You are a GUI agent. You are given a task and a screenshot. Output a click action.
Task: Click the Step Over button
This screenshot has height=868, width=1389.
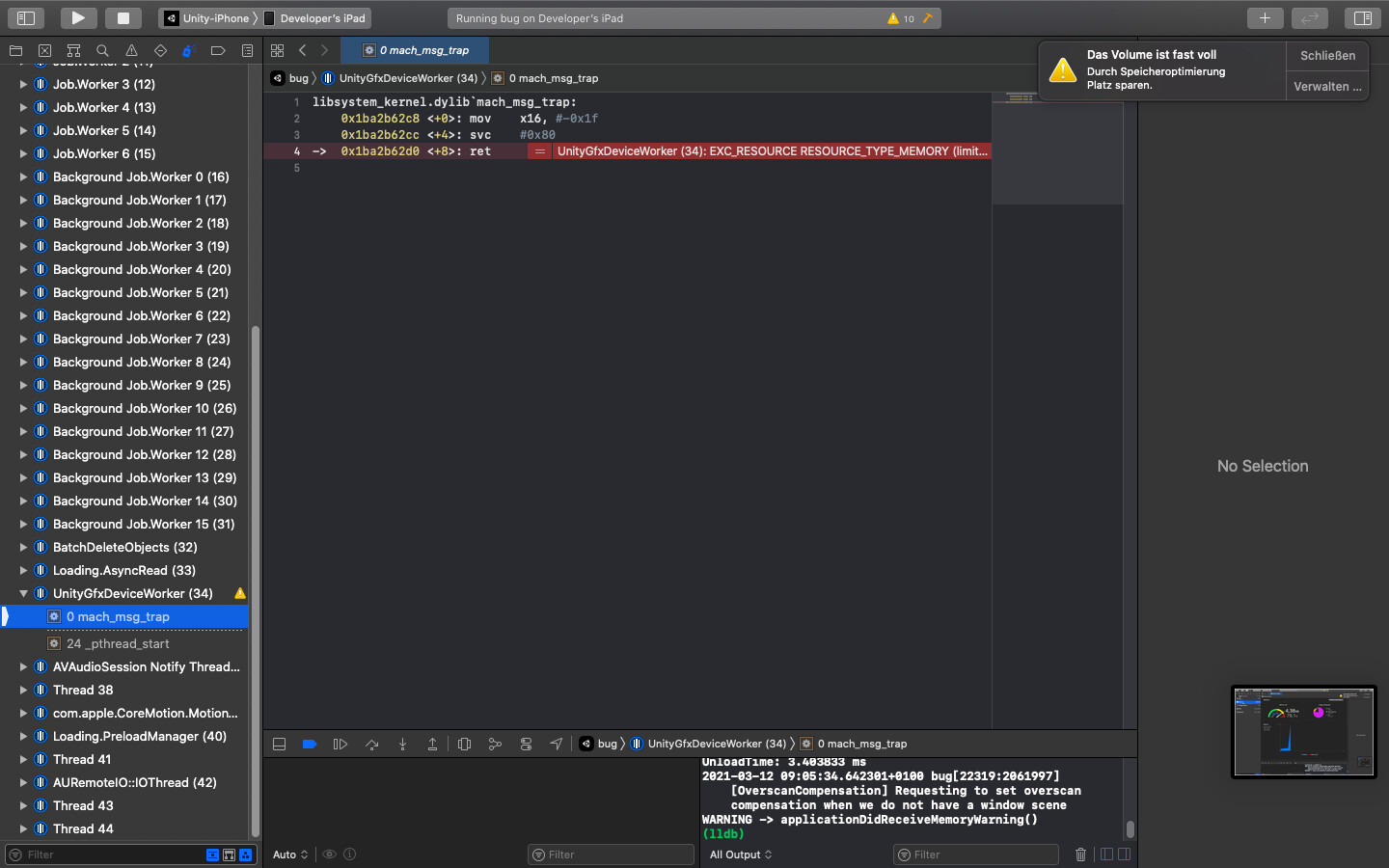pyautogui.click(x=371, y=744)
